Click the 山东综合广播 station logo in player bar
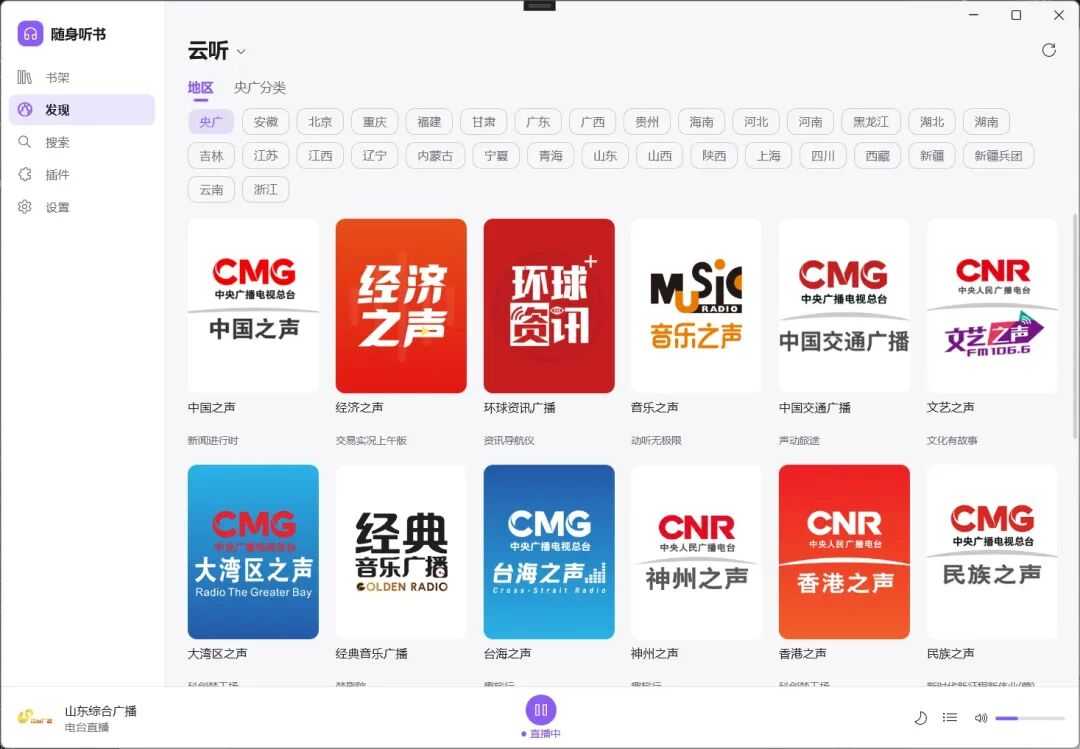1080x749 pixels. tap(35, 717)
